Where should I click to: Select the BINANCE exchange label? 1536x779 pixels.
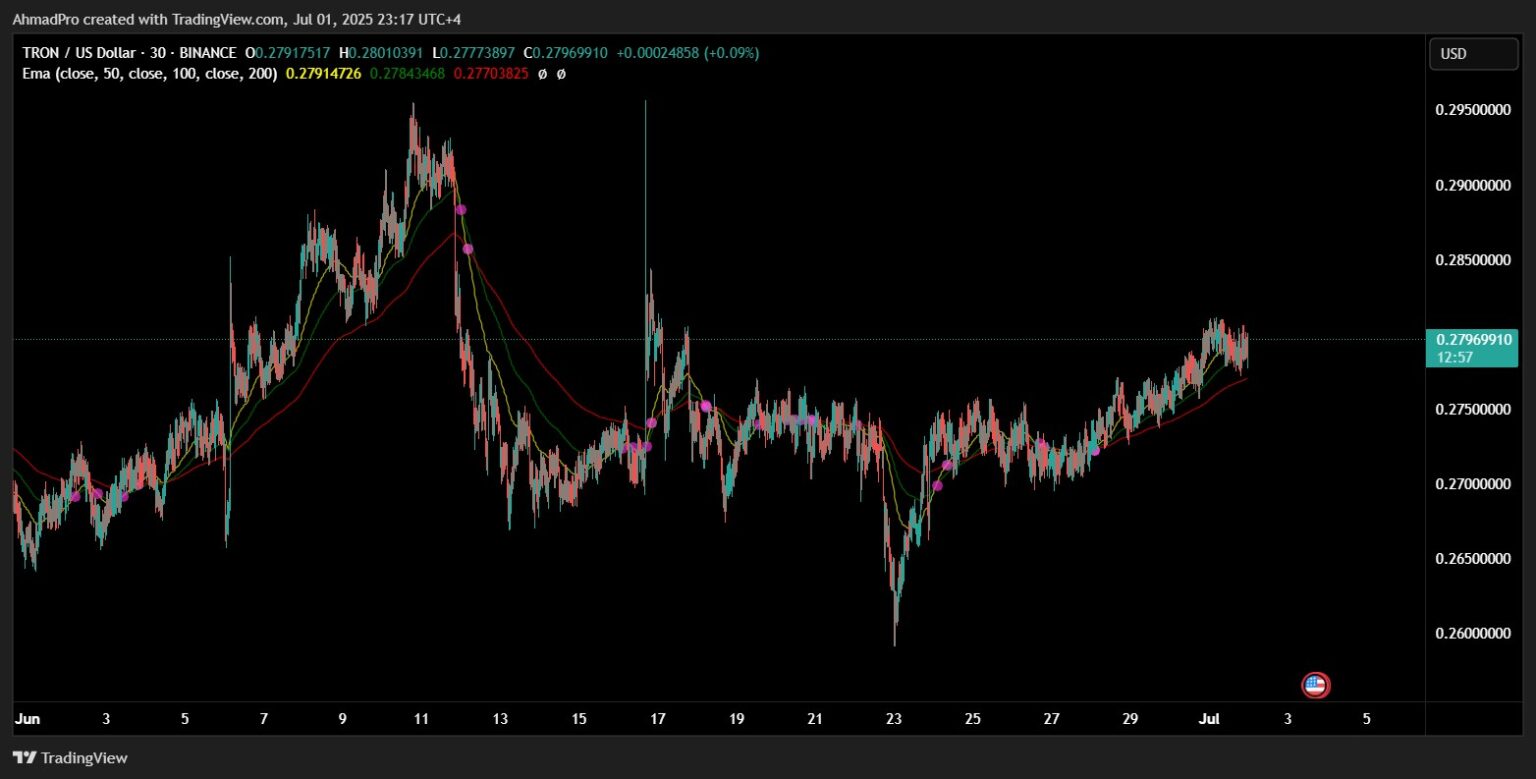[x=207, y=52]
